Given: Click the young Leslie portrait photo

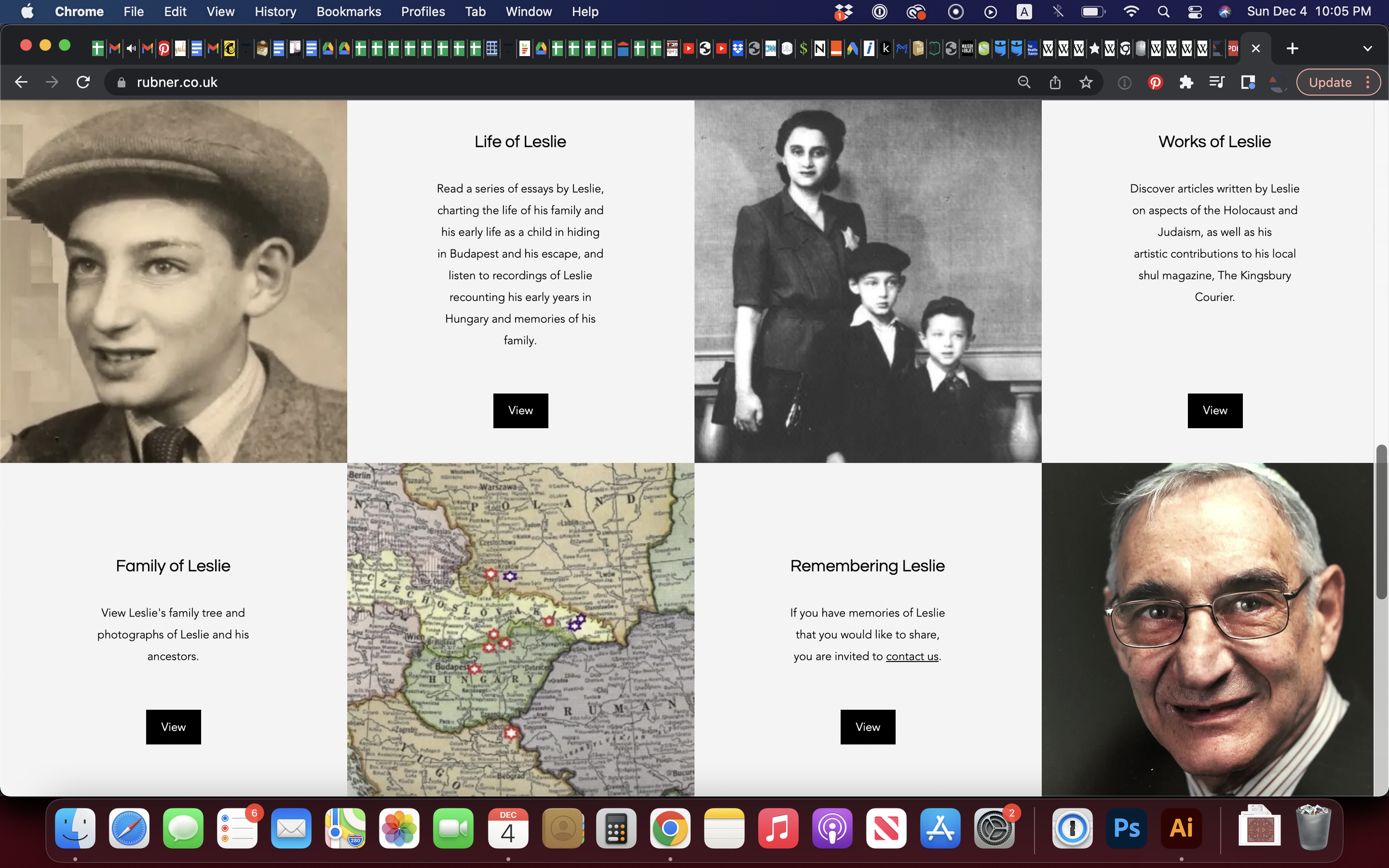Looking at the screenshot, I should pos(173,282).
